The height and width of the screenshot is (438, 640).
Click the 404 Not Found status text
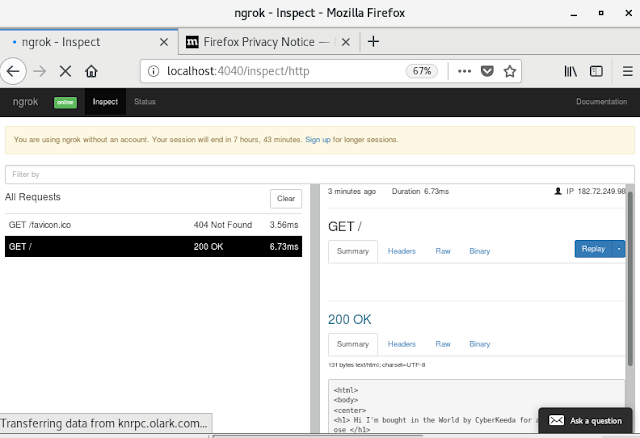[x=223, y=225]
